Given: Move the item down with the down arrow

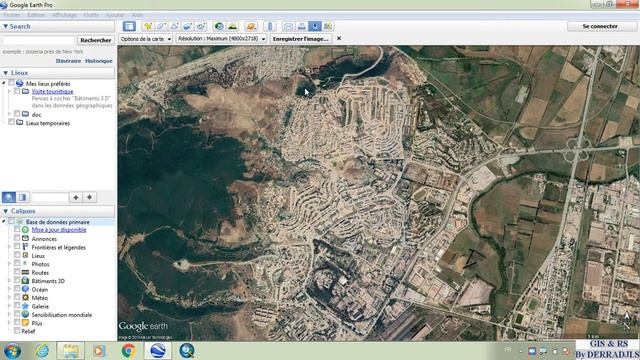Looking at the screenshot, I should [89, 198].
